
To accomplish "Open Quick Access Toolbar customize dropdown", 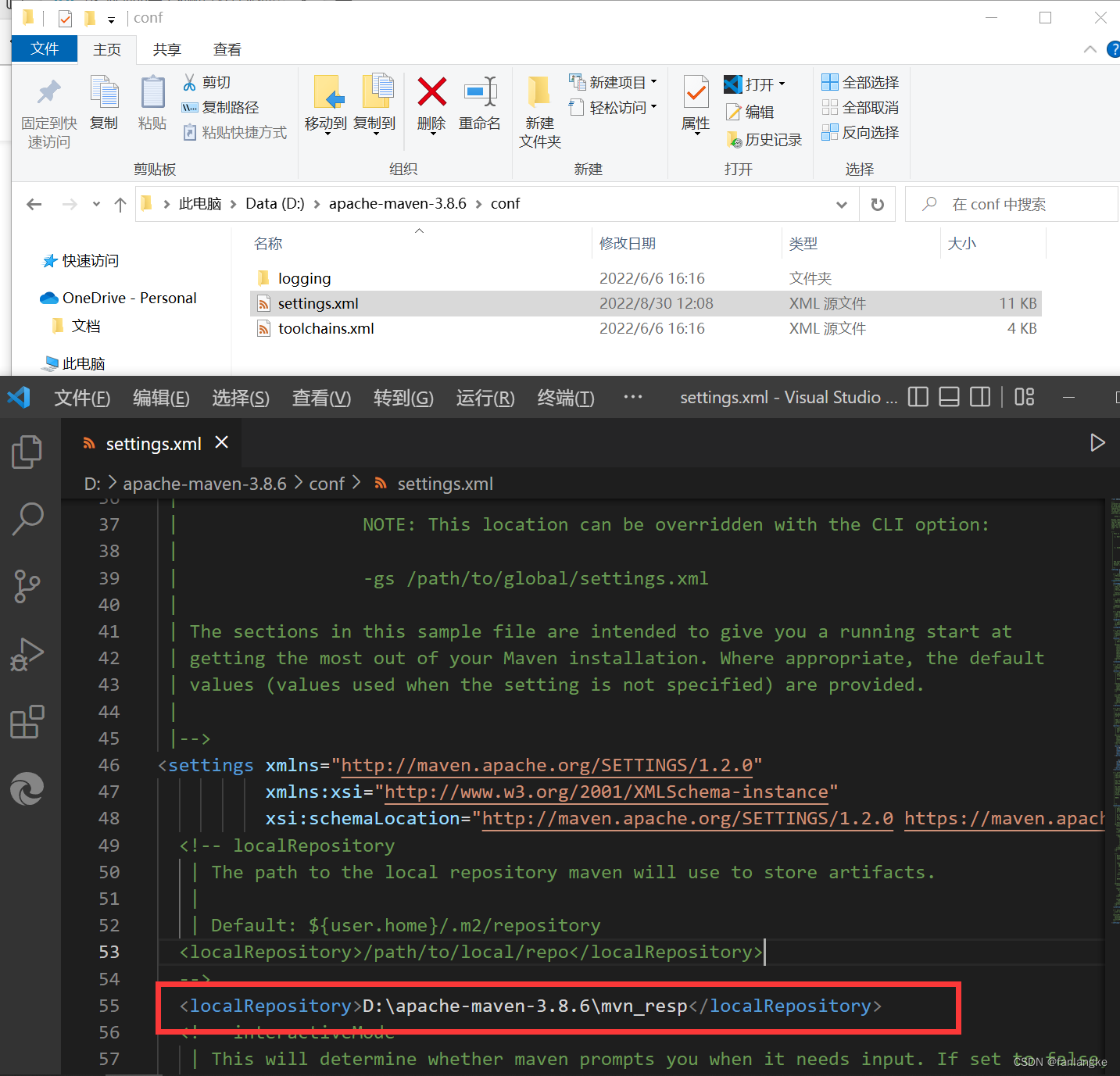I will tap(111, 19).
